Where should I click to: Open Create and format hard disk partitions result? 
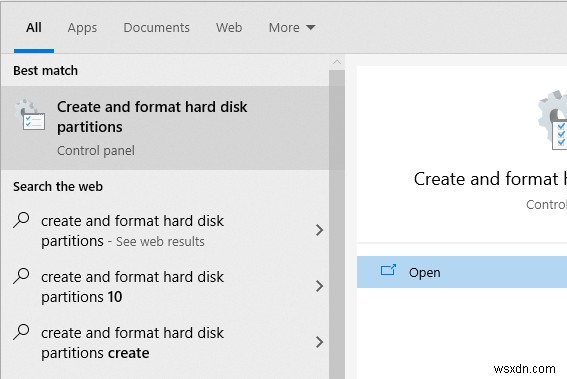click(165, 128)
